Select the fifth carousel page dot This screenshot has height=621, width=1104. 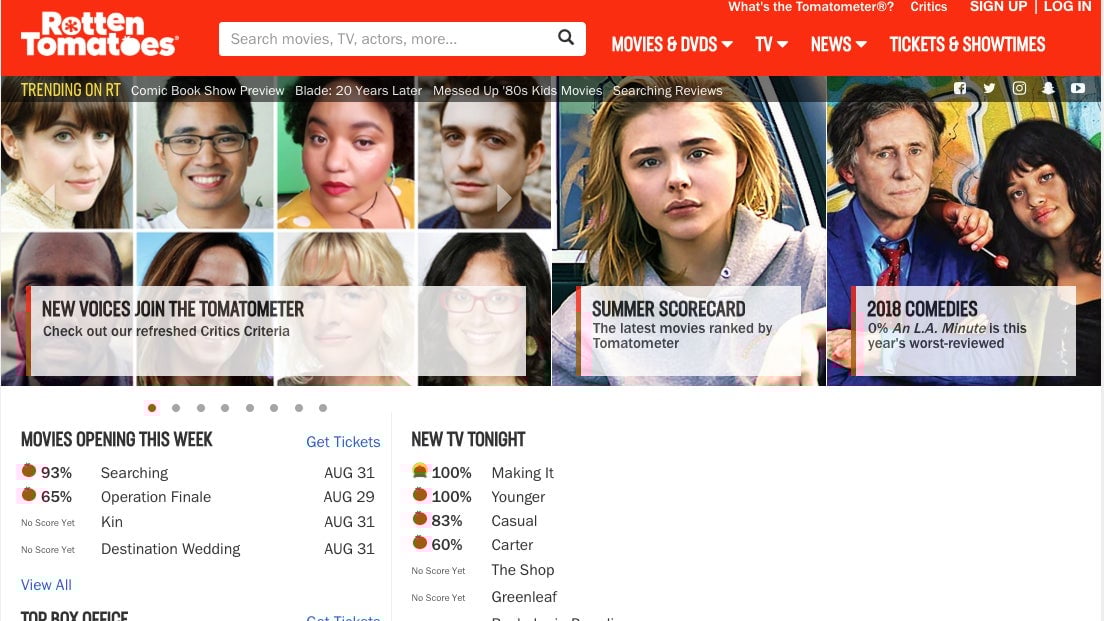[250, 408]
